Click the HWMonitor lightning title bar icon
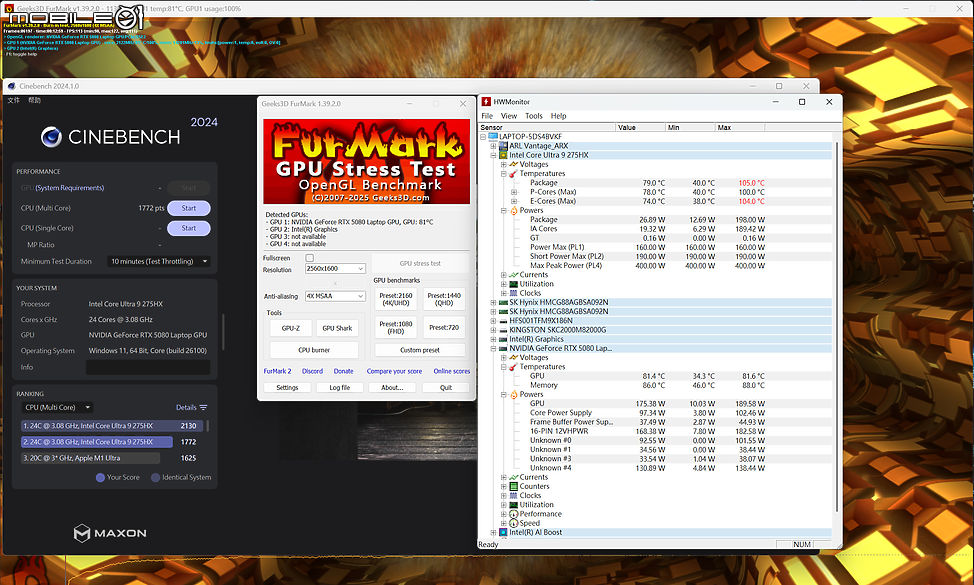974x585 pixels. [486, 102]
